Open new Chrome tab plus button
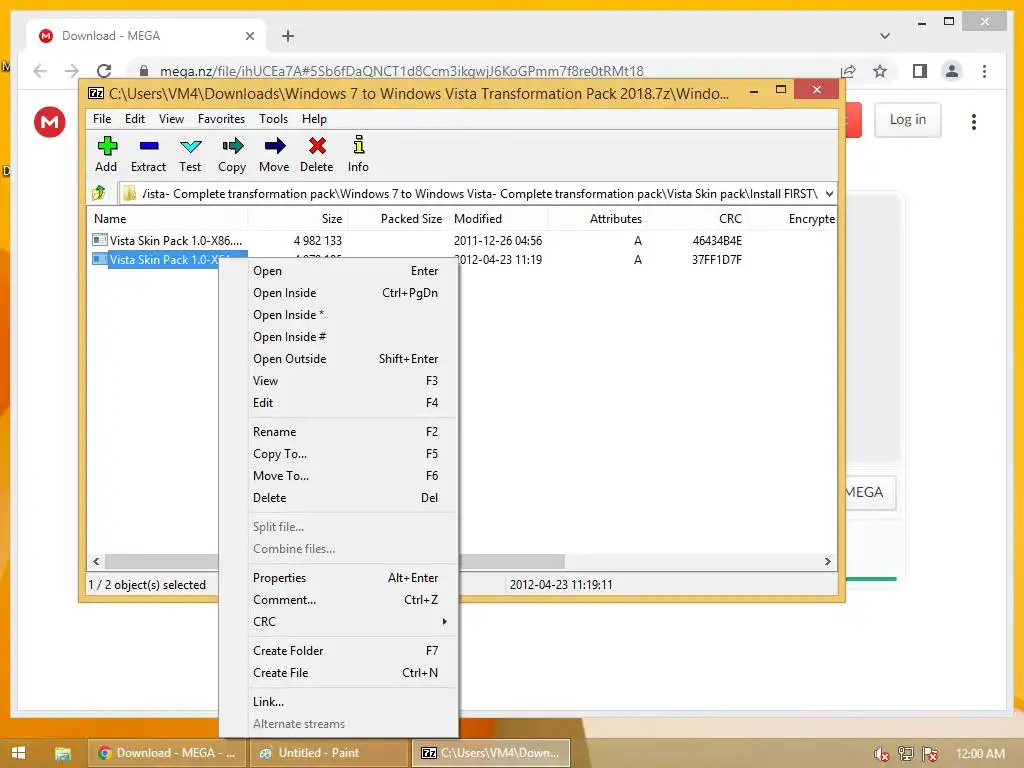 coord(288,36)
